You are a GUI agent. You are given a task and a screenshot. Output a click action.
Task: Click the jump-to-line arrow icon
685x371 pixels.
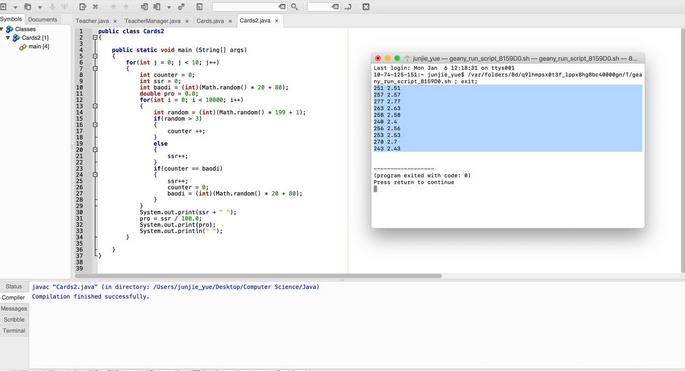pos(348,7)
